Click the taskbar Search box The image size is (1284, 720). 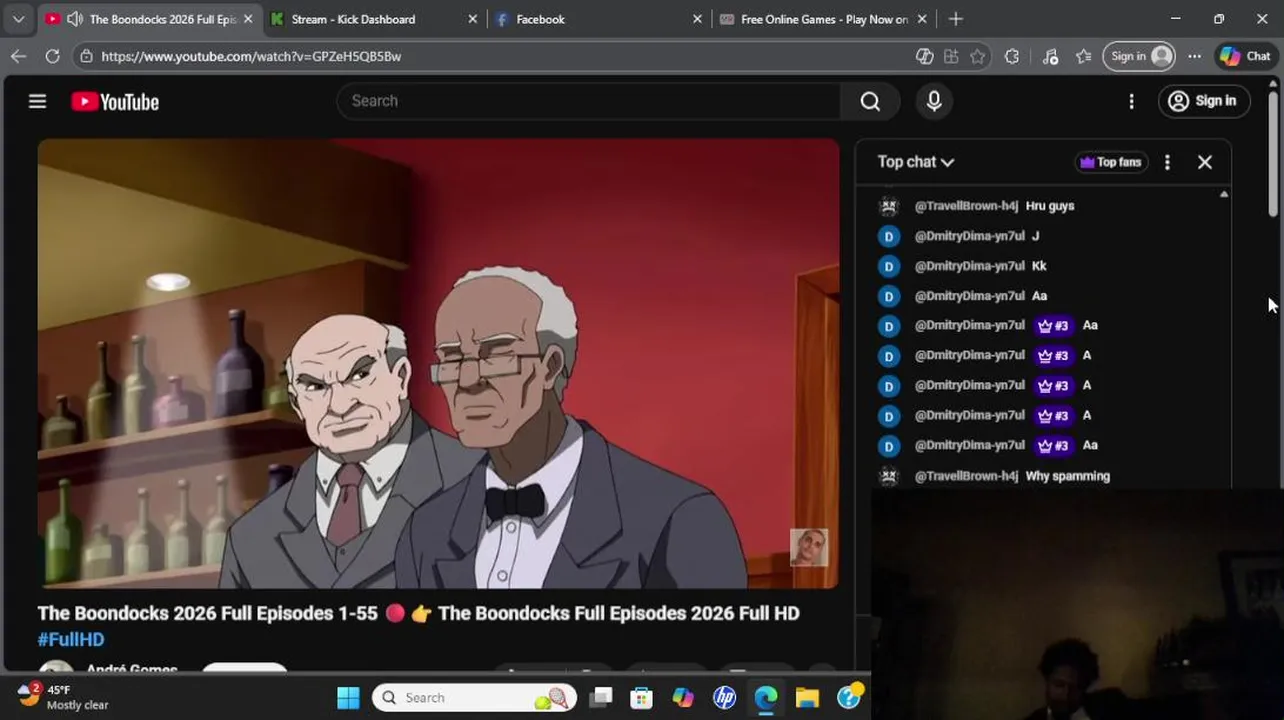point(474,698)
